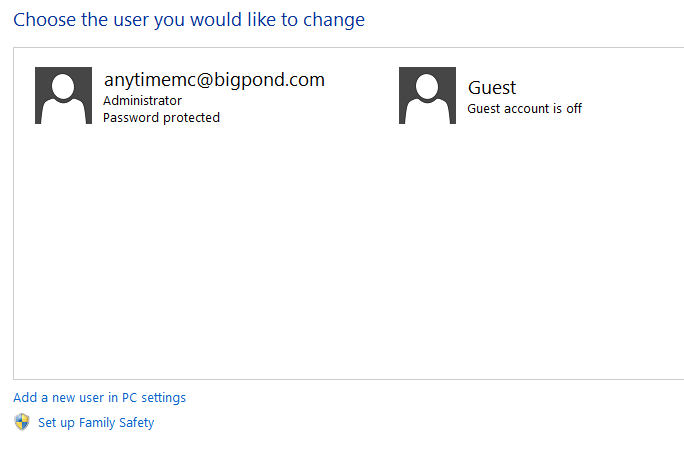684x461 pixels.
Task: Open Add a new user in PC settings
Action: tap(99, 398)
